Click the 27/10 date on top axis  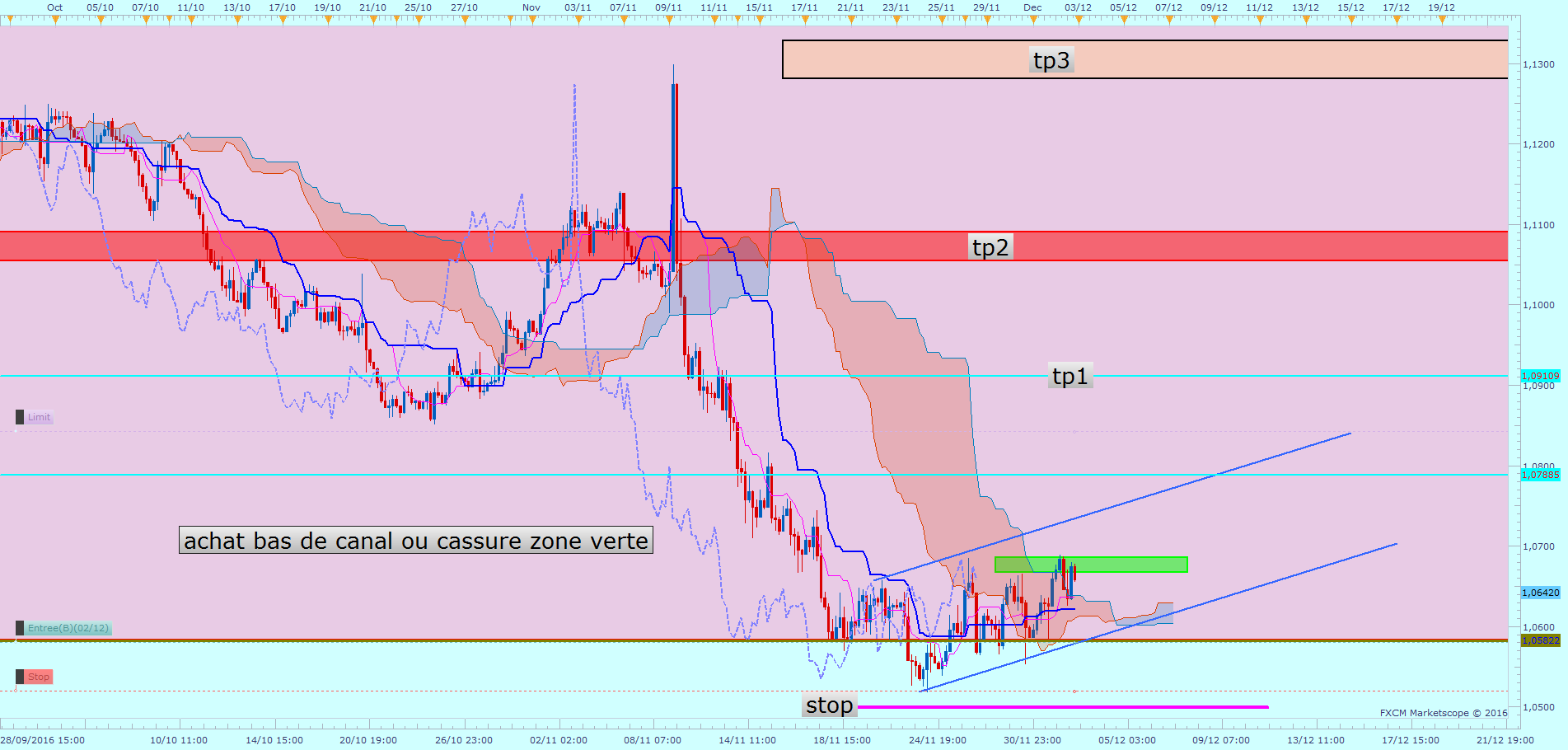click(464, 7)
